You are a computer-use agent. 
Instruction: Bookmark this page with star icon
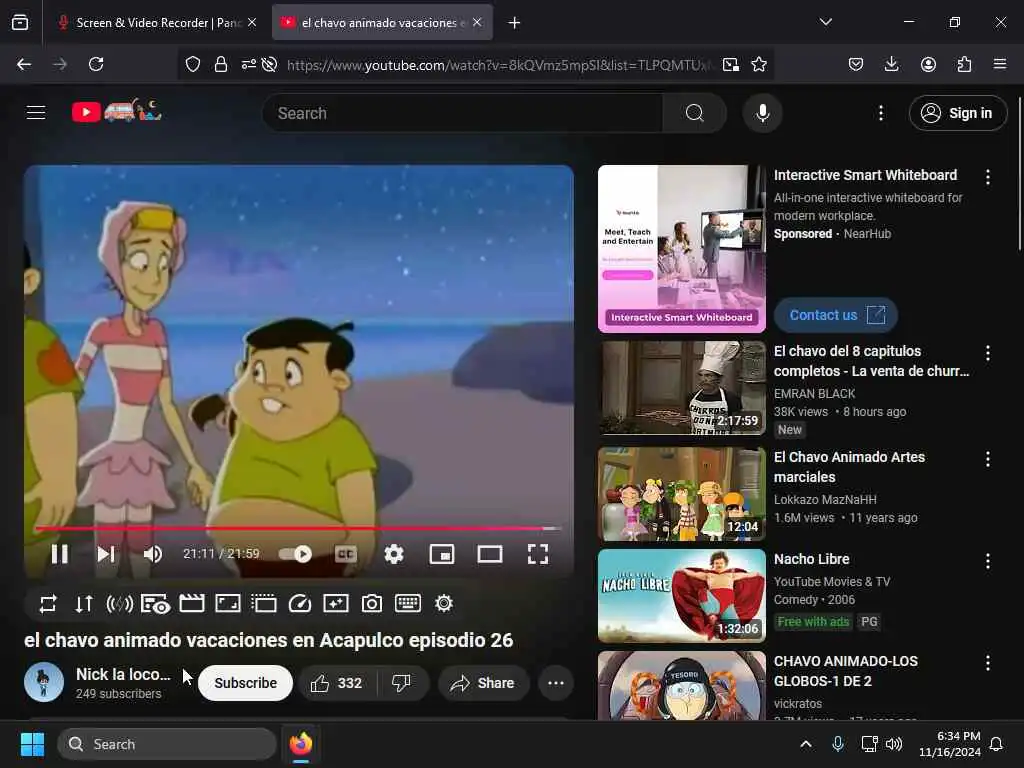pos(759,64)
